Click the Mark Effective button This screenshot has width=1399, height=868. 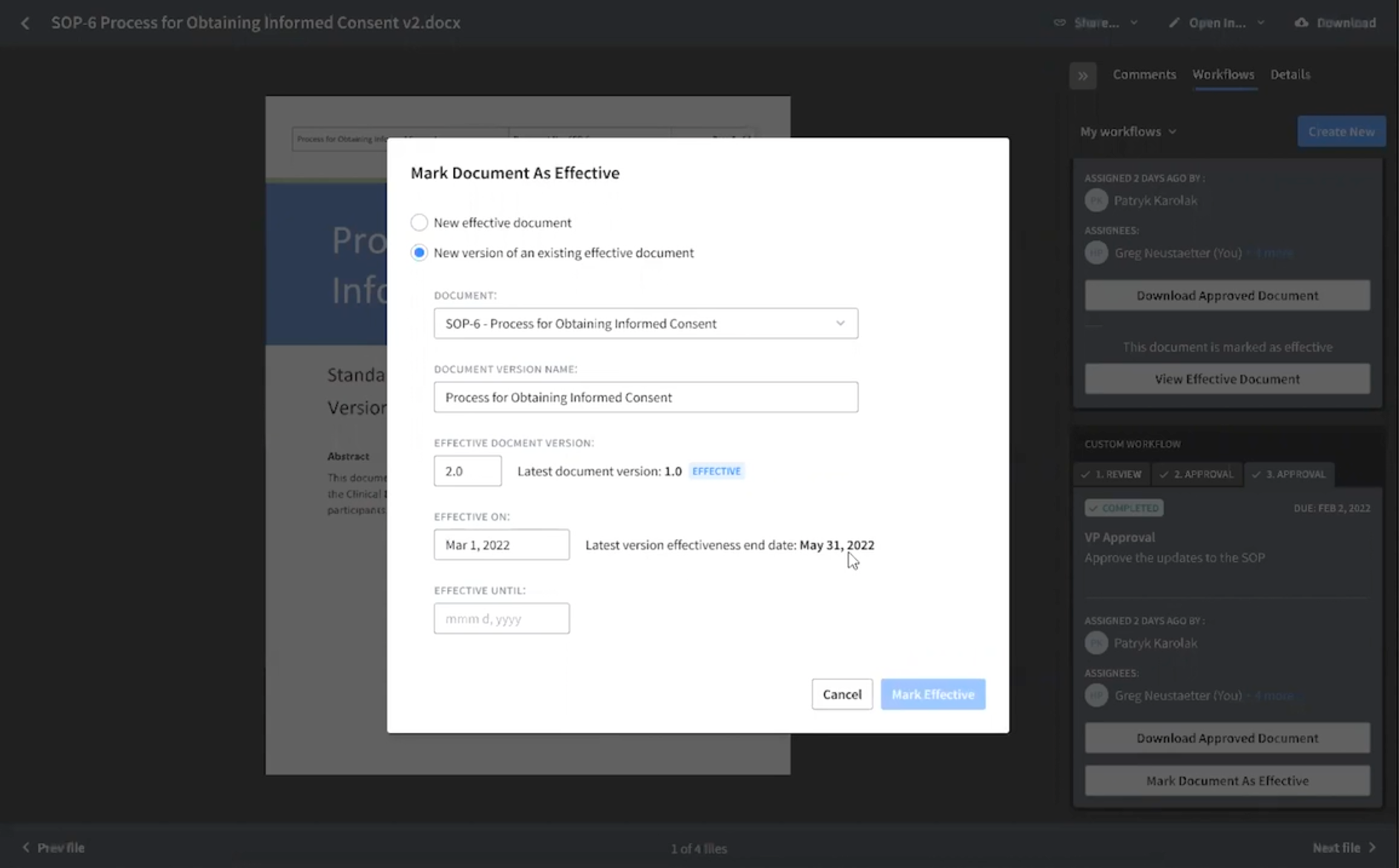tap(932, 694)
